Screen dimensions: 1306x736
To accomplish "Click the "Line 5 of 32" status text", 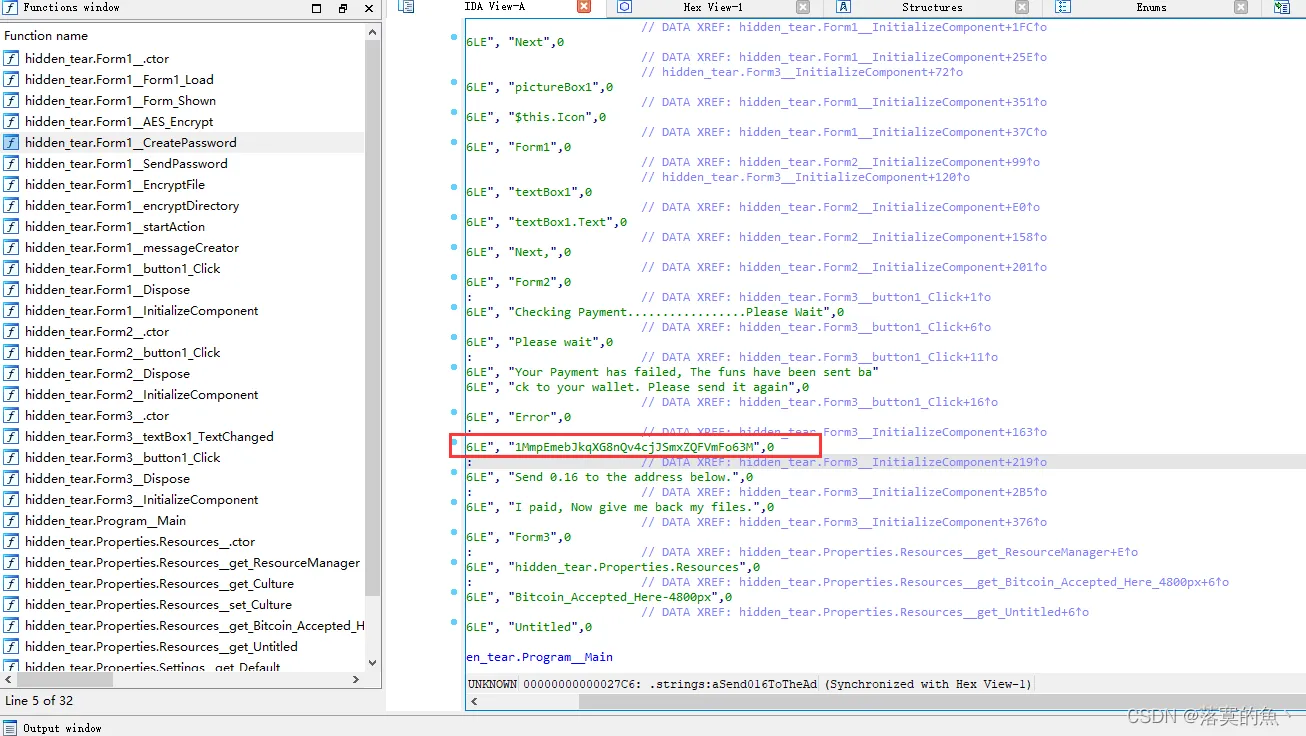I will 39,700.
